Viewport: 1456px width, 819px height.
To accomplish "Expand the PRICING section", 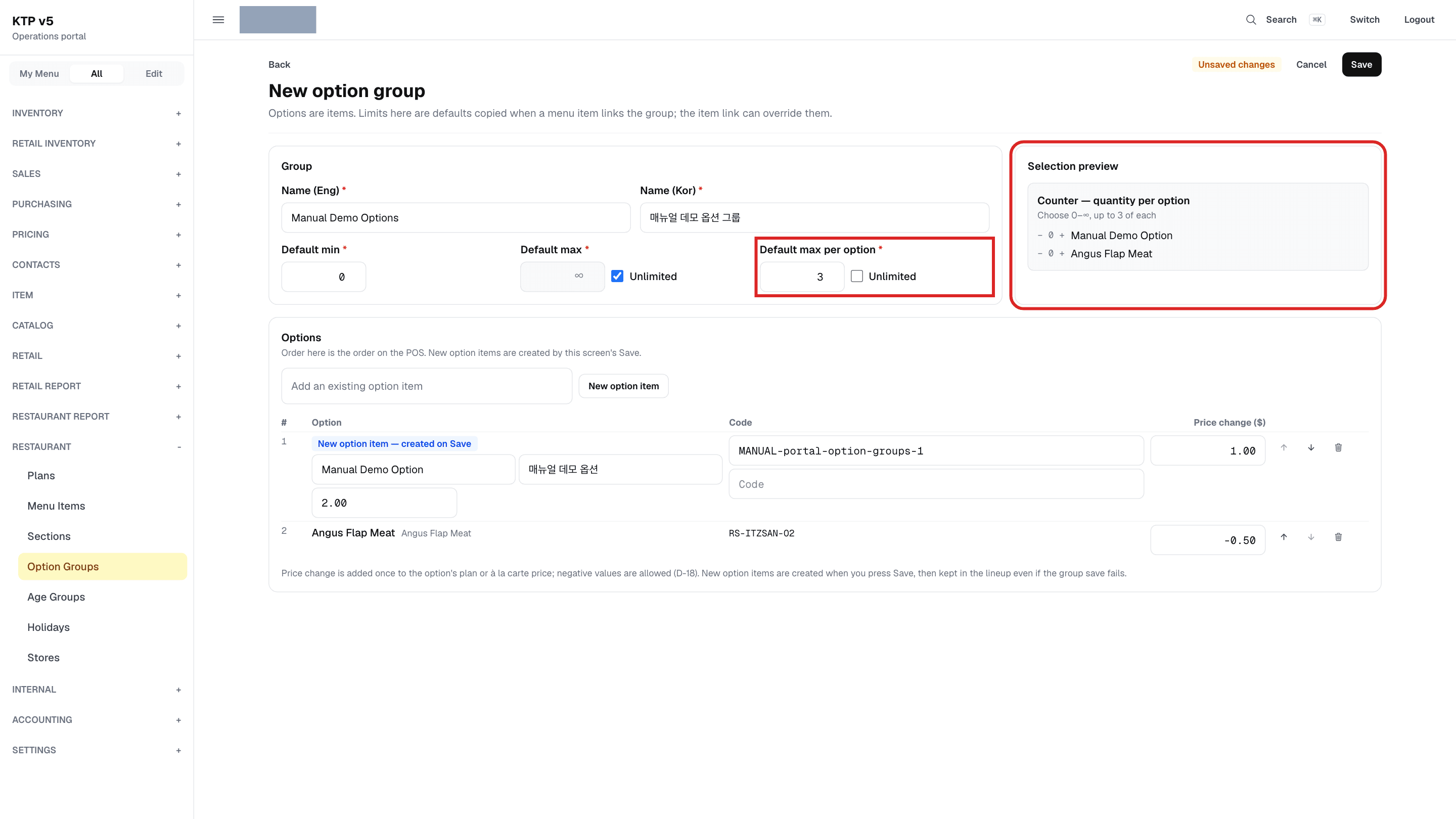I will [x=96, y=235].
